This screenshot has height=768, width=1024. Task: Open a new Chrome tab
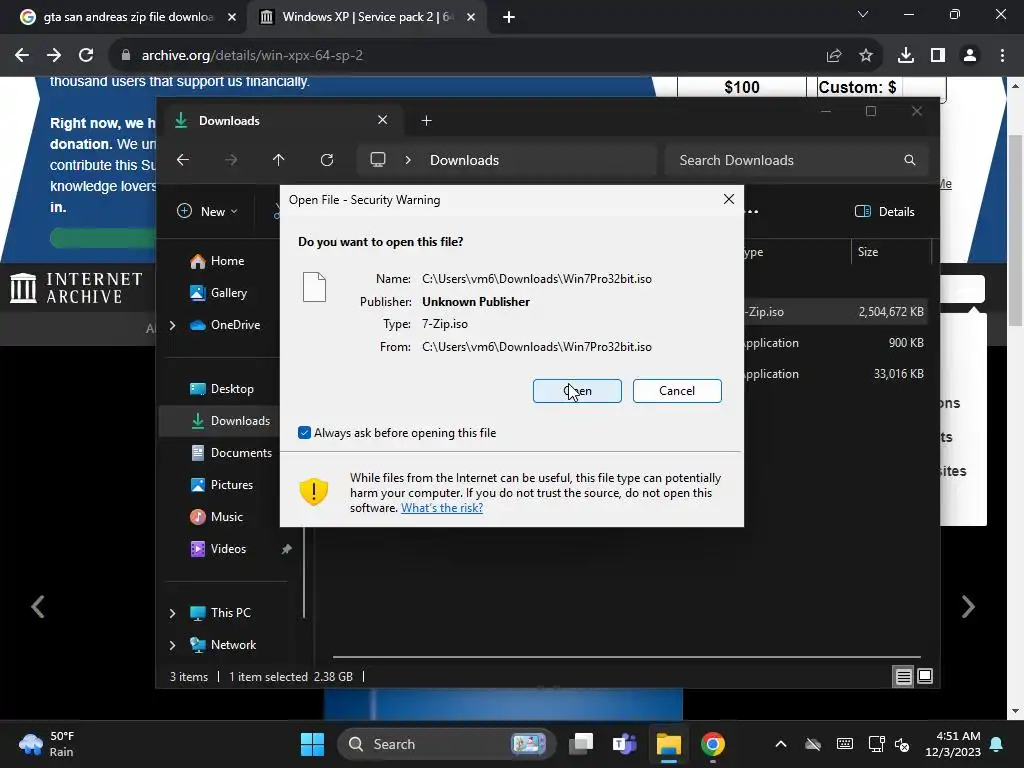coord(509,17)
